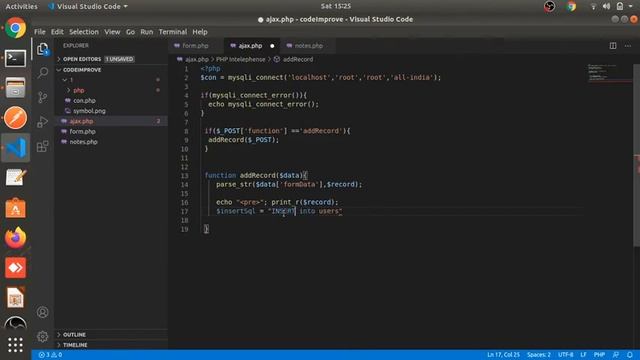Open the Selection menu
640x360 pixels.
[x=84, y=32]
